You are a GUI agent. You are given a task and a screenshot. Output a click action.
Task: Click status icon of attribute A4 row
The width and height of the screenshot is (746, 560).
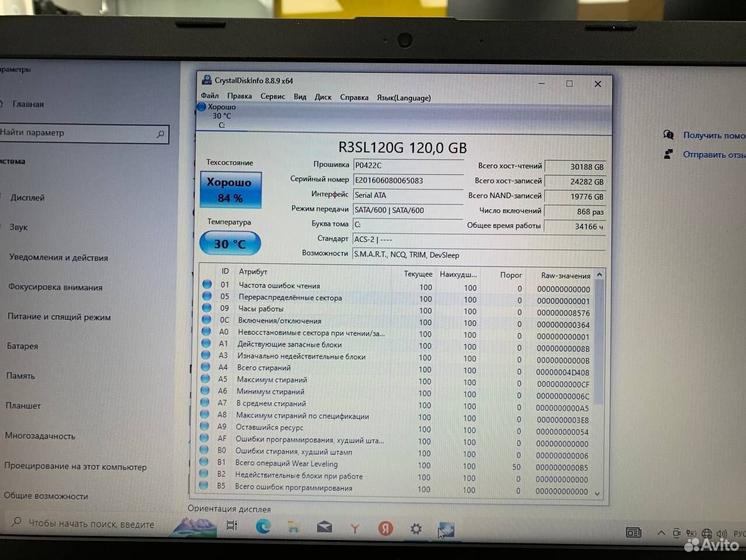tap(206, 367)
